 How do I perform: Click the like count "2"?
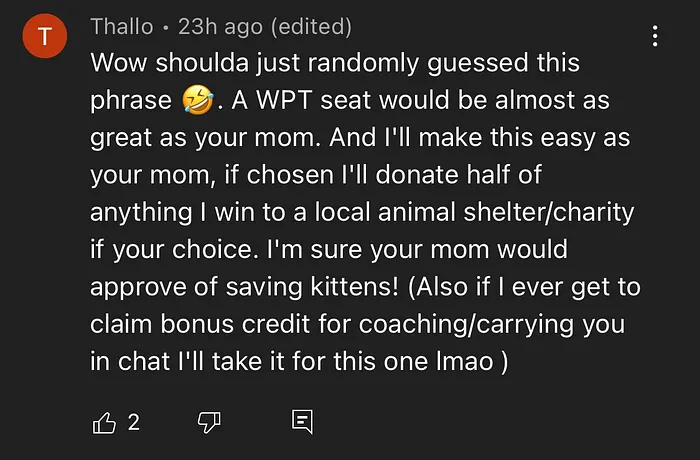[133, 423]
